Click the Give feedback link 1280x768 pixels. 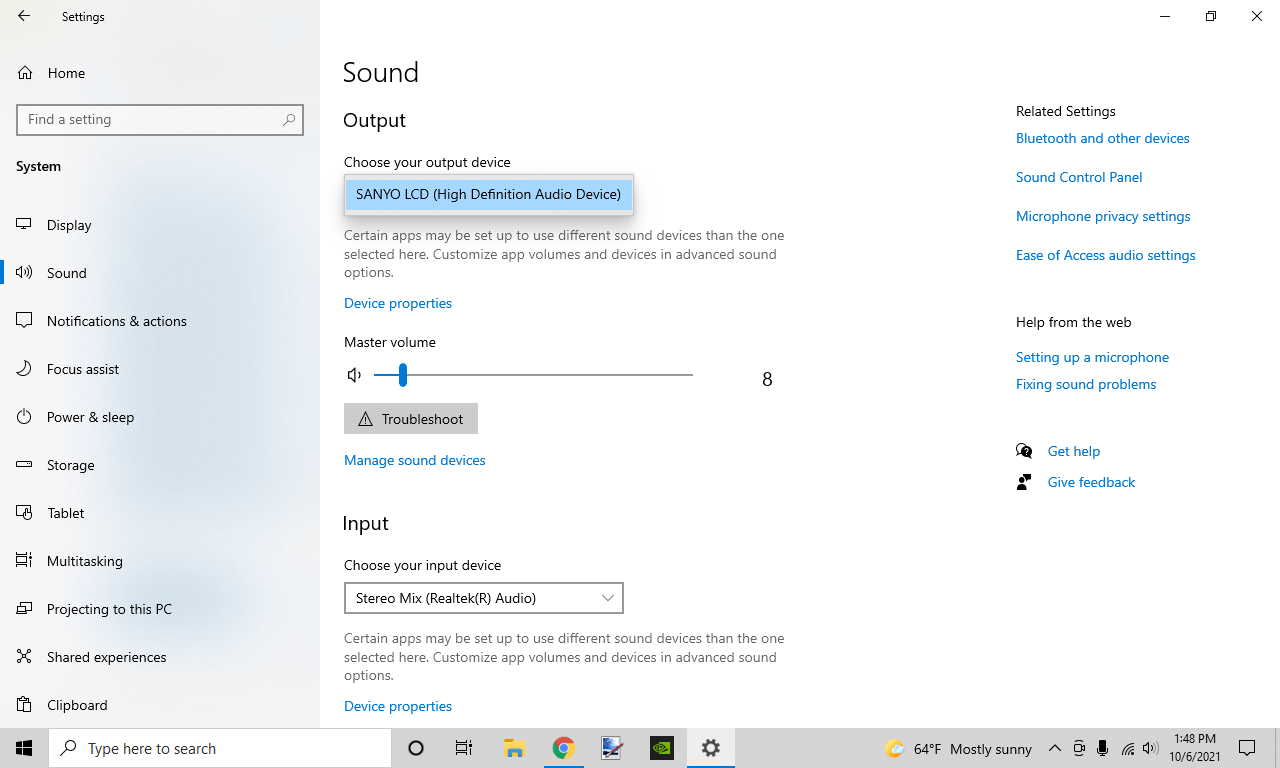(1091, 482)
